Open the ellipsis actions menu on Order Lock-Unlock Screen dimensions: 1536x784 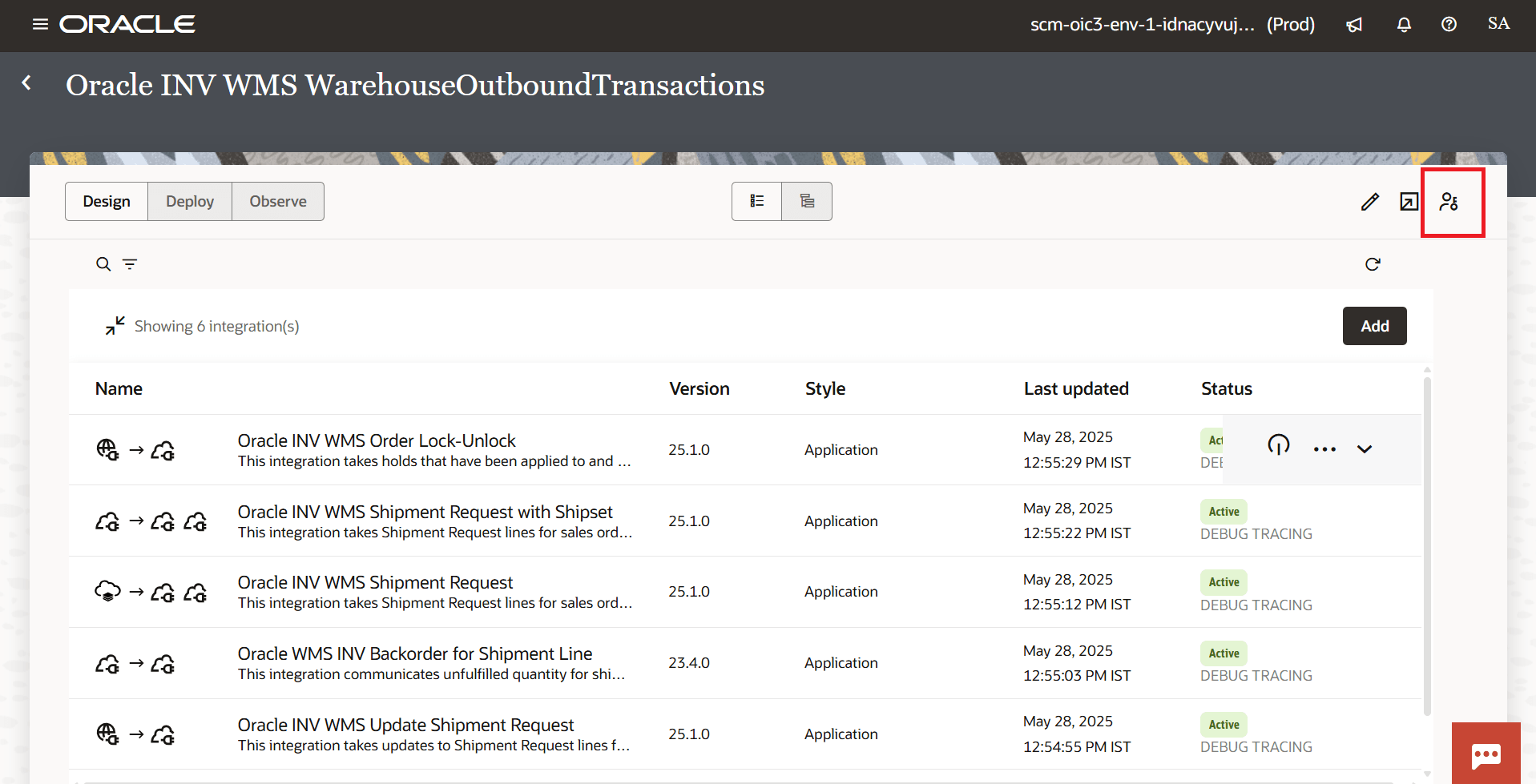tap(1324, 449)
